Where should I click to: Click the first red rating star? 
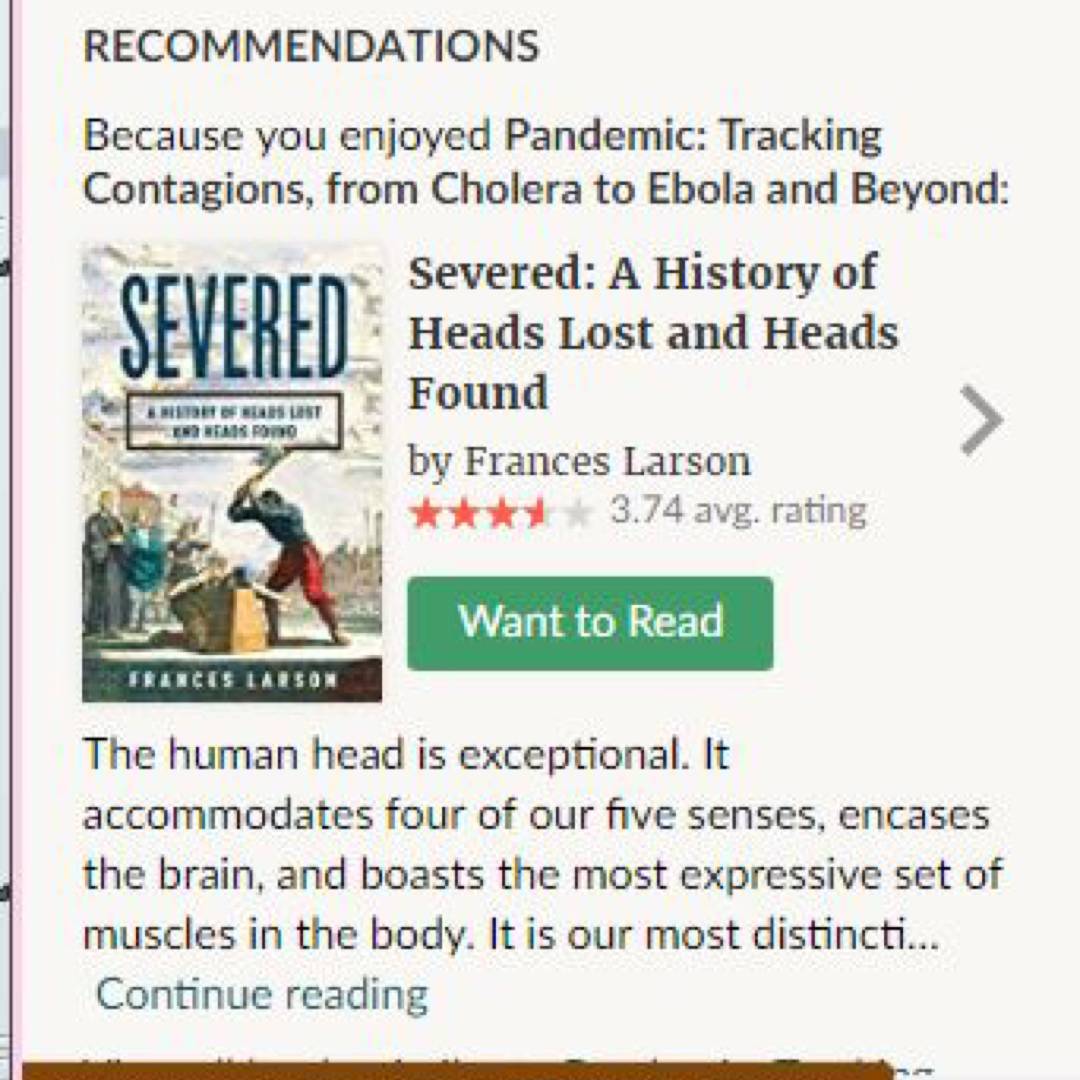pyautogui.click(x=426, y=514)
